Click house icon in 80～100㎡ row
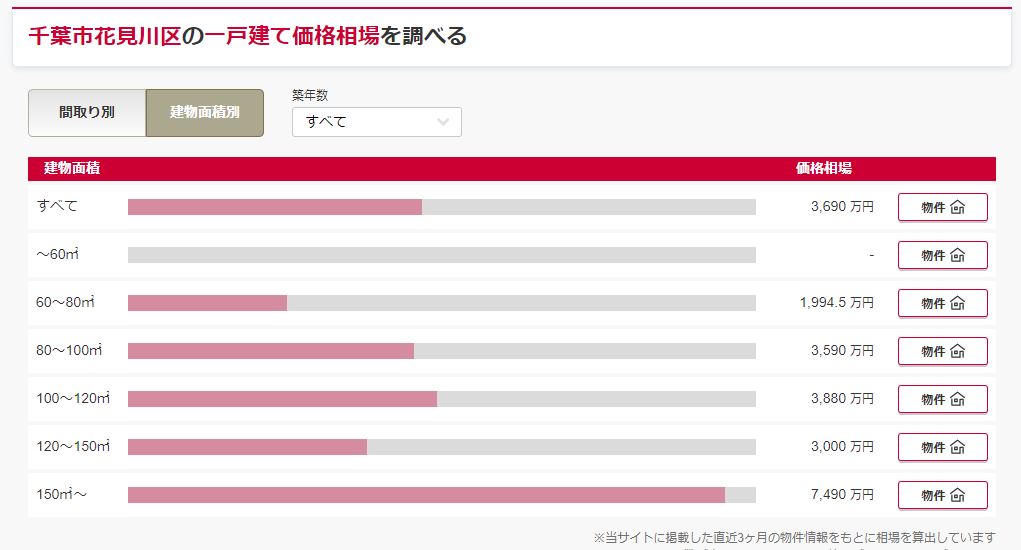Viewport: 1021px width, 550px height. (x=957, y=351)
